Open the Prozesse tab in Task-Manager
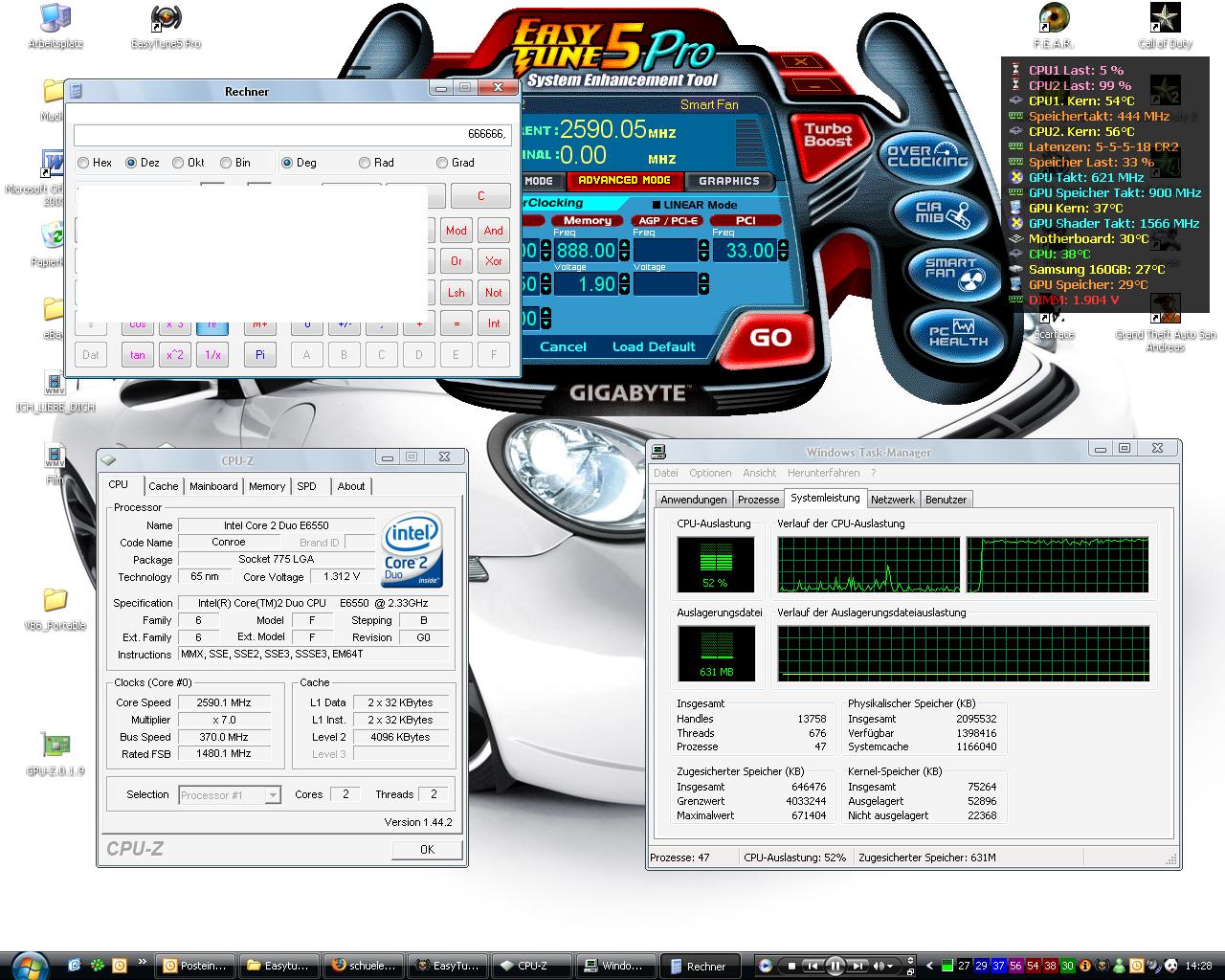The height and width of the screenshot is (980, 1225). pos(758,500)
